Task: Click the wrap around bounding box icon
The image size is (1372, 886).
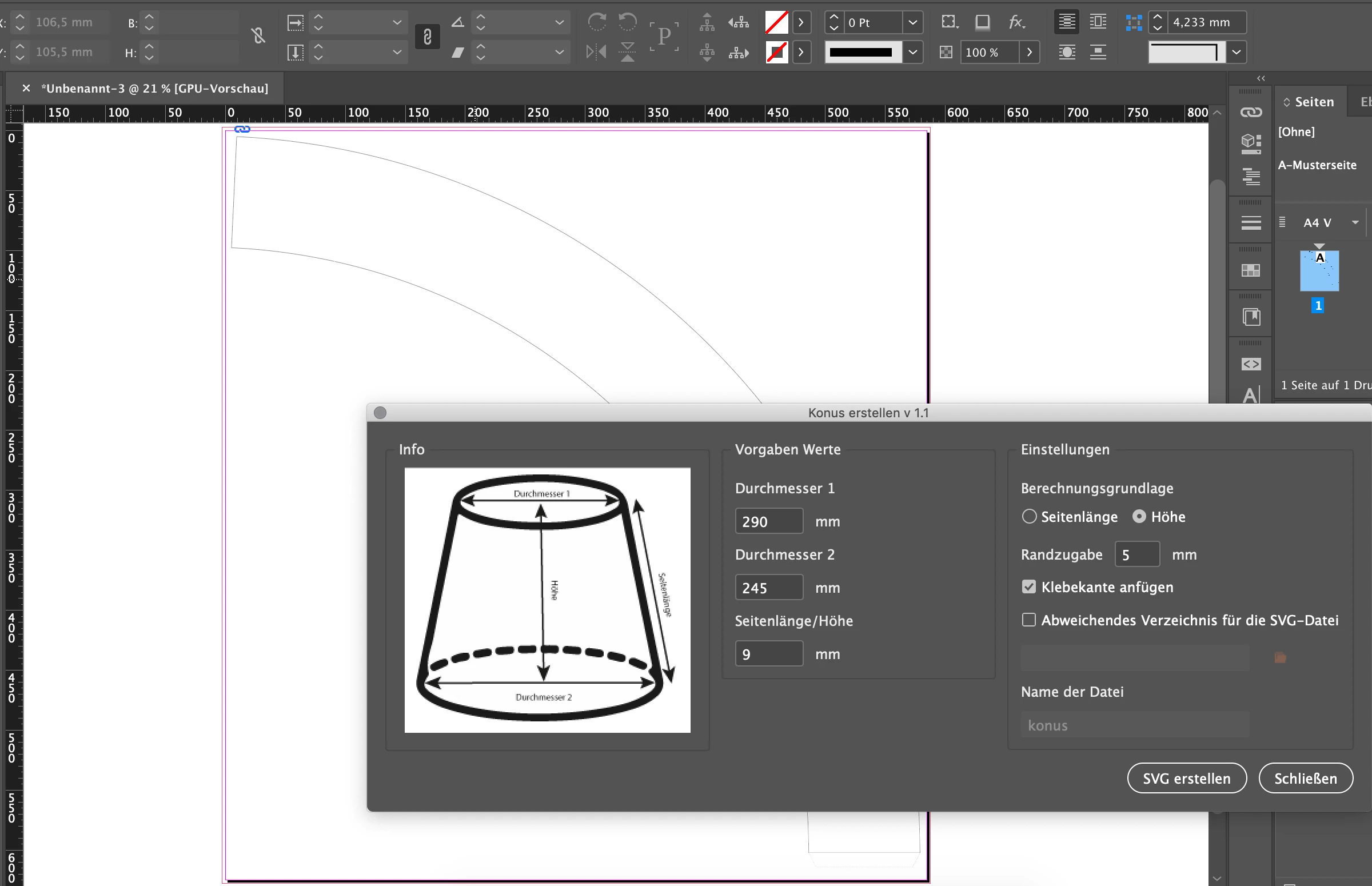Action: click(x=1098, y=22)
